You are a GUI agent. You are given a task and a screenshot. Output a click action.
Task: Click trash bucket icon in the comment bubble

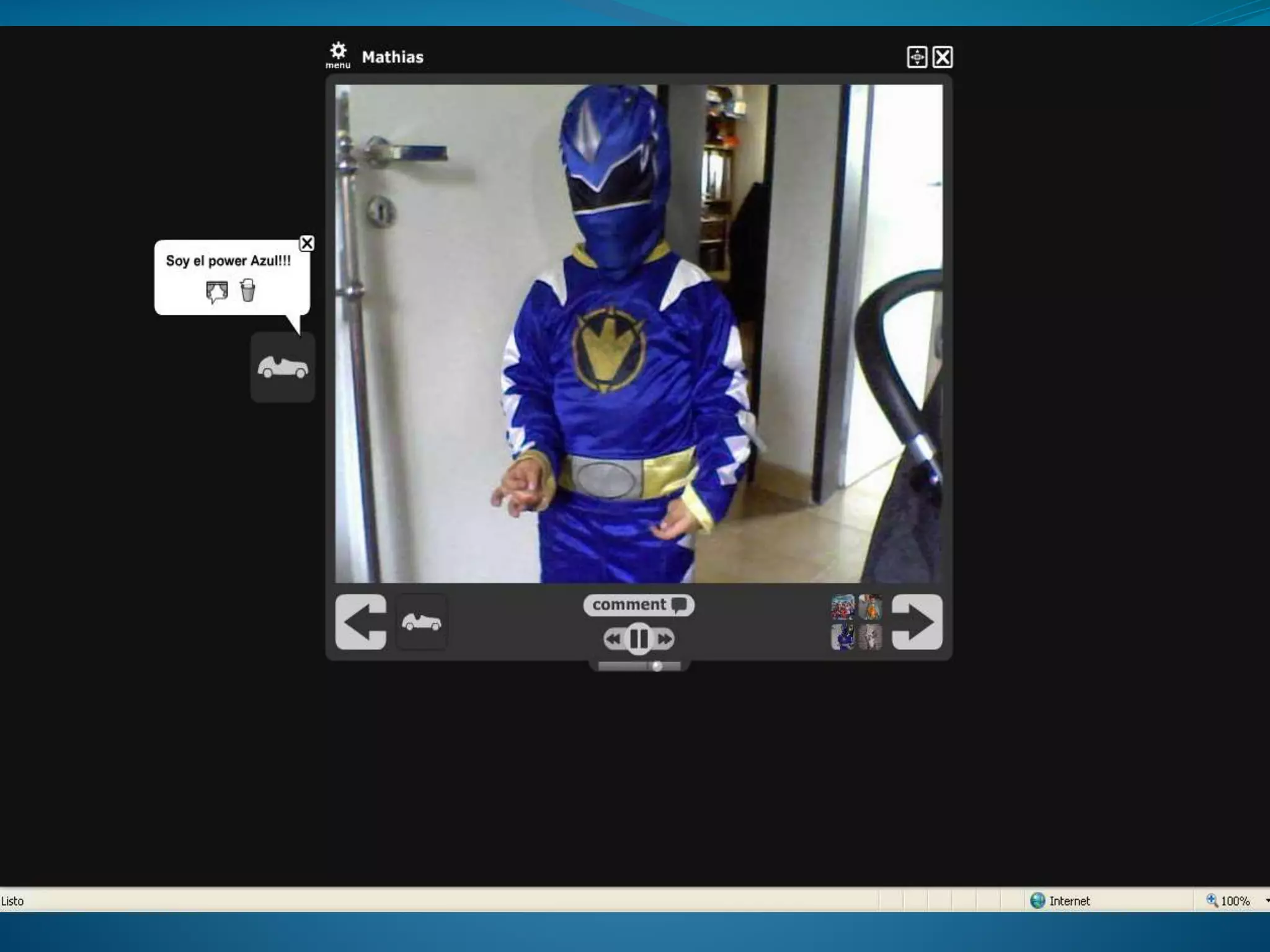click(247, 290)
